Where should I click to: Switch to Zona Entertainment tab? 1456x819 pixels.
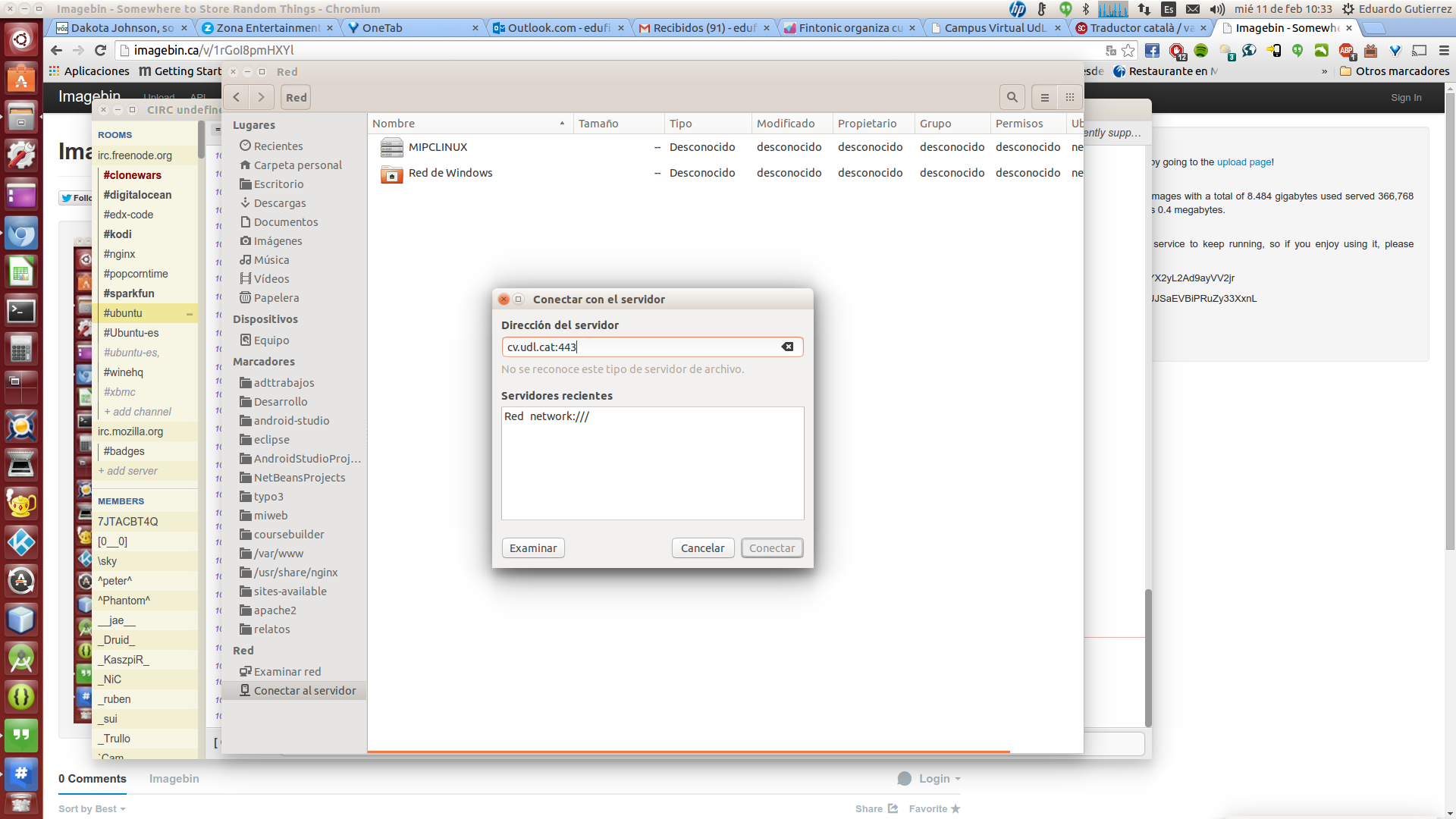(267, 28)
